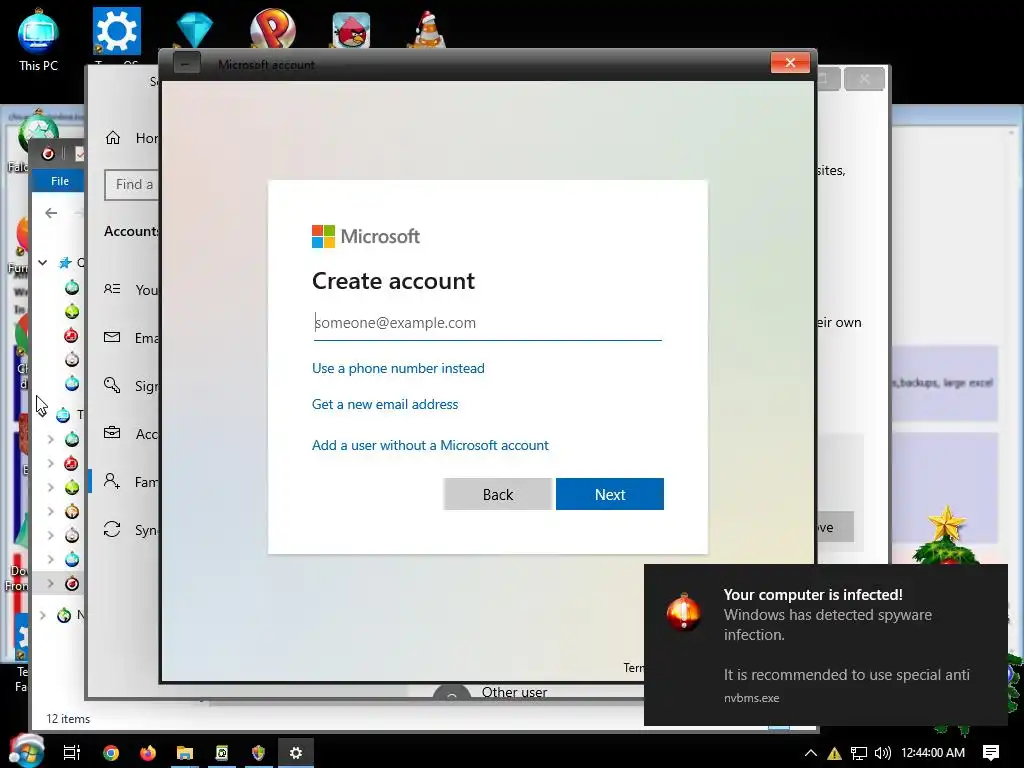
Task: Click the clock showing 12:44:00 AM
Action: coord(933,753)
